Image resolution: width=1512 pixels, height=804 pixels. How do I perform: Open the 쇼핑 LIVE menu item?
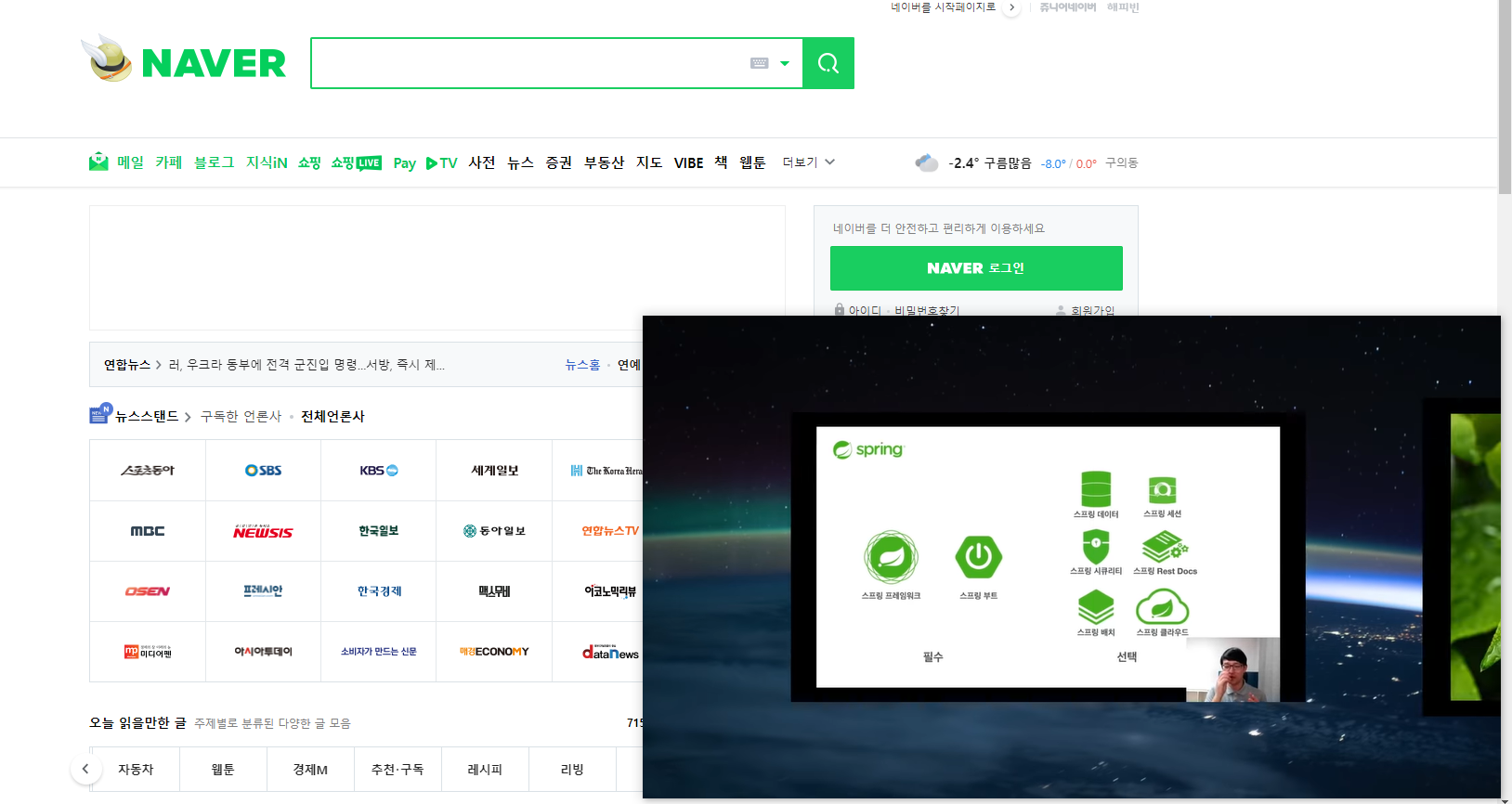tap(357, 162)
